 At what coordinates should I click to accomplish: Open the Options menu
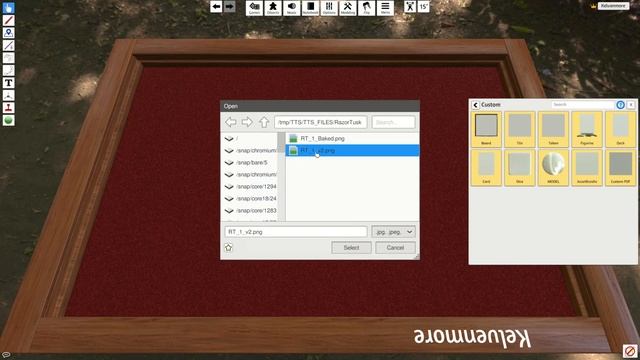tap(329, 8)
